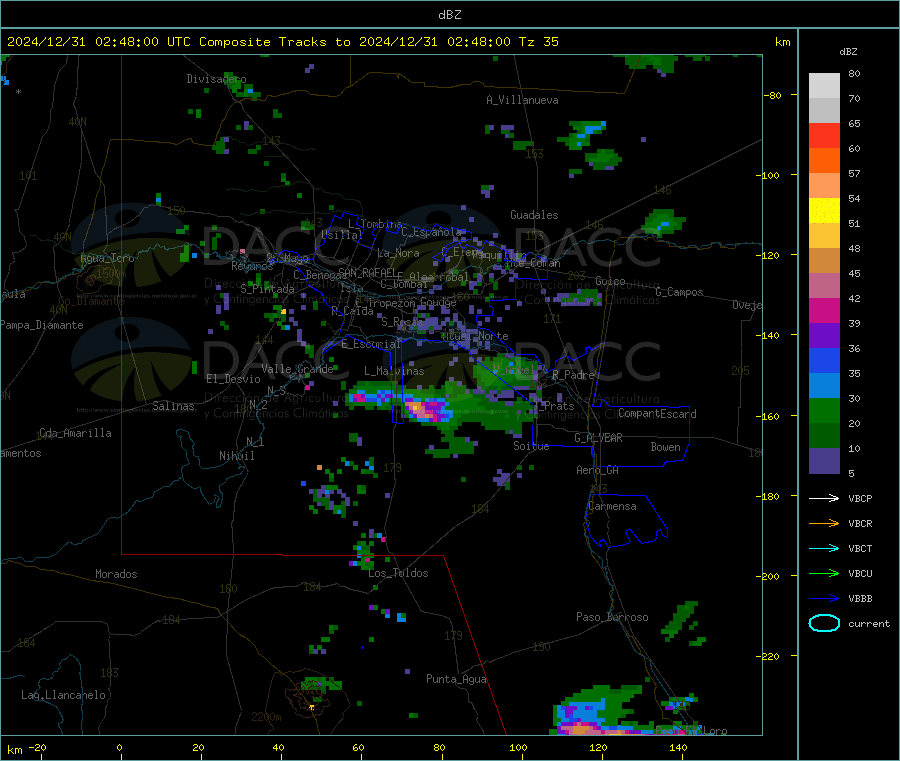Viewport: 900px width, 761px height.
Task: Click the Pampa_Diamante place label
Action: [42, 325]
